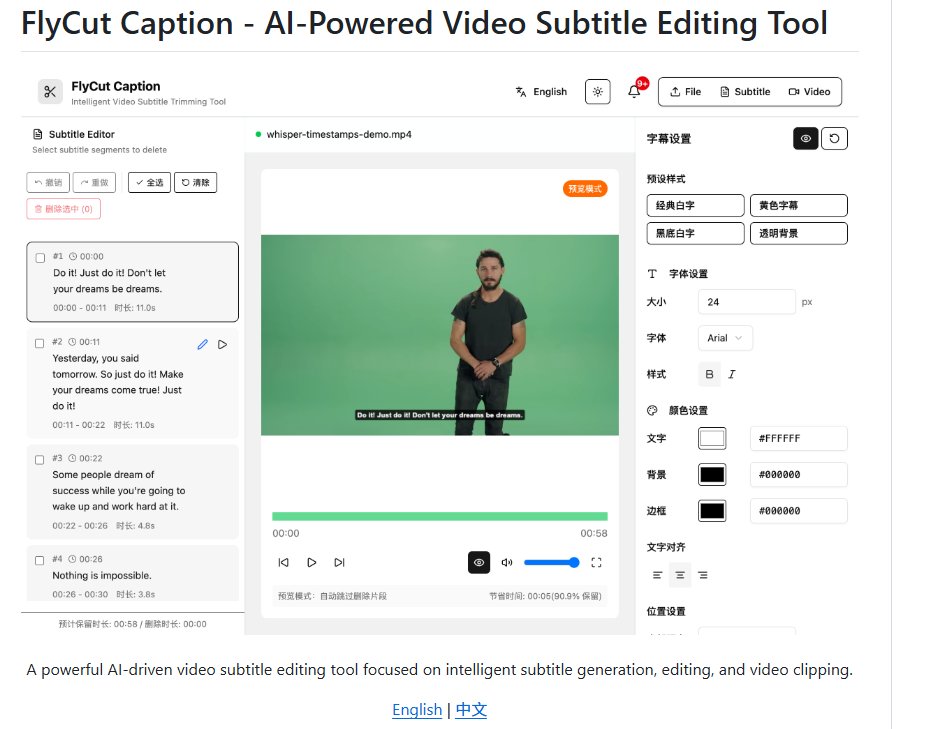Play the video in the player controls
951x729 pixels.
311,562
